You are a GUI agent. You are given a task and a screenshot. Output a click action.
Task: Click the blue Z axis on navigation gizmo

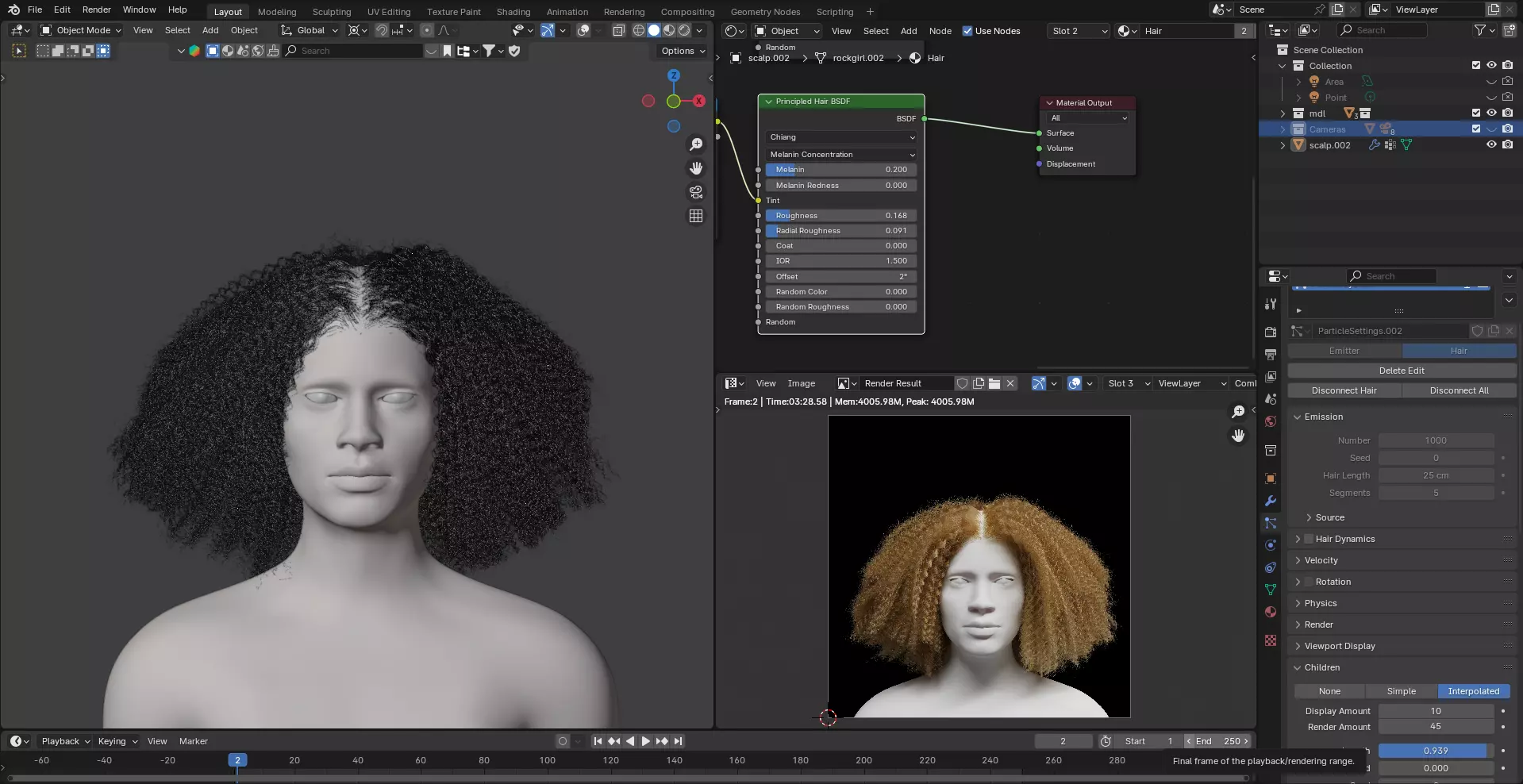tap(674, 75)
